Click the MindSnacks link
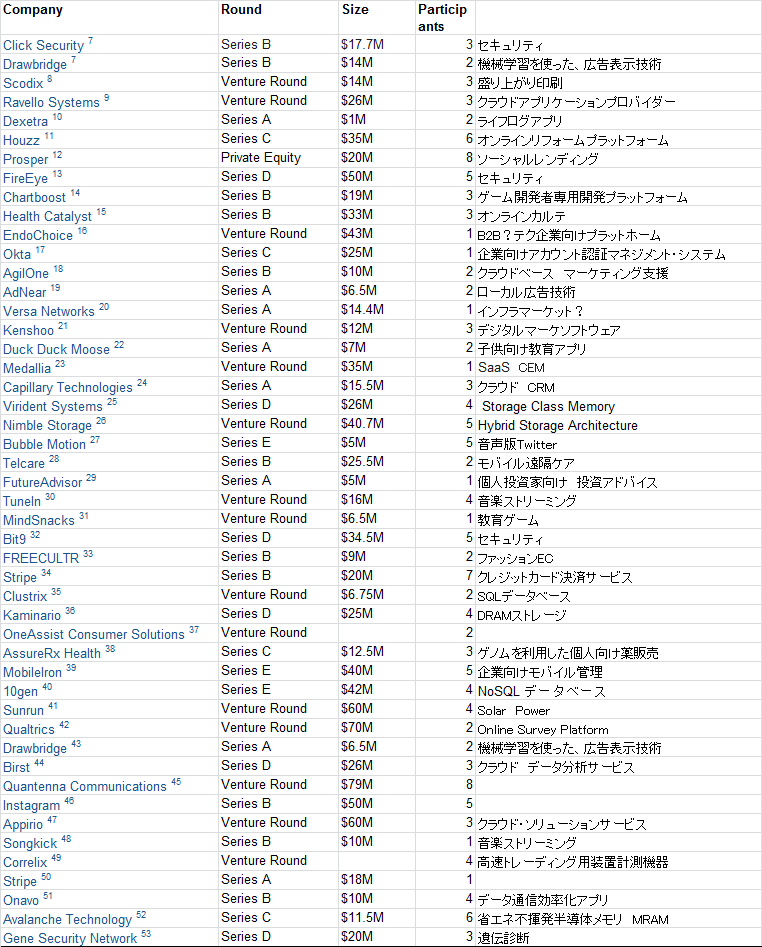 [39, 521]
